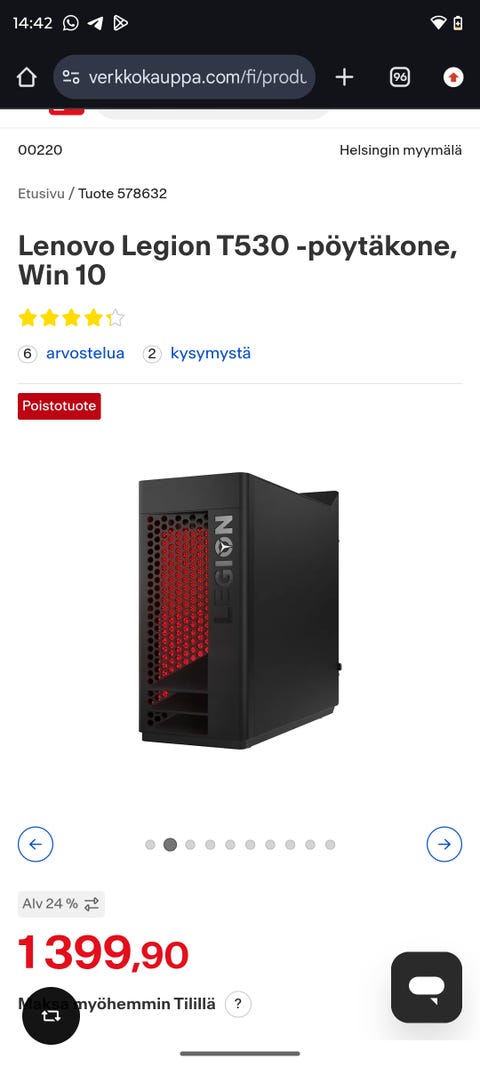Open the tab switcher showing 96 tabs
Viewport: 480px width, 1067px height.
[x=400, y=78]
